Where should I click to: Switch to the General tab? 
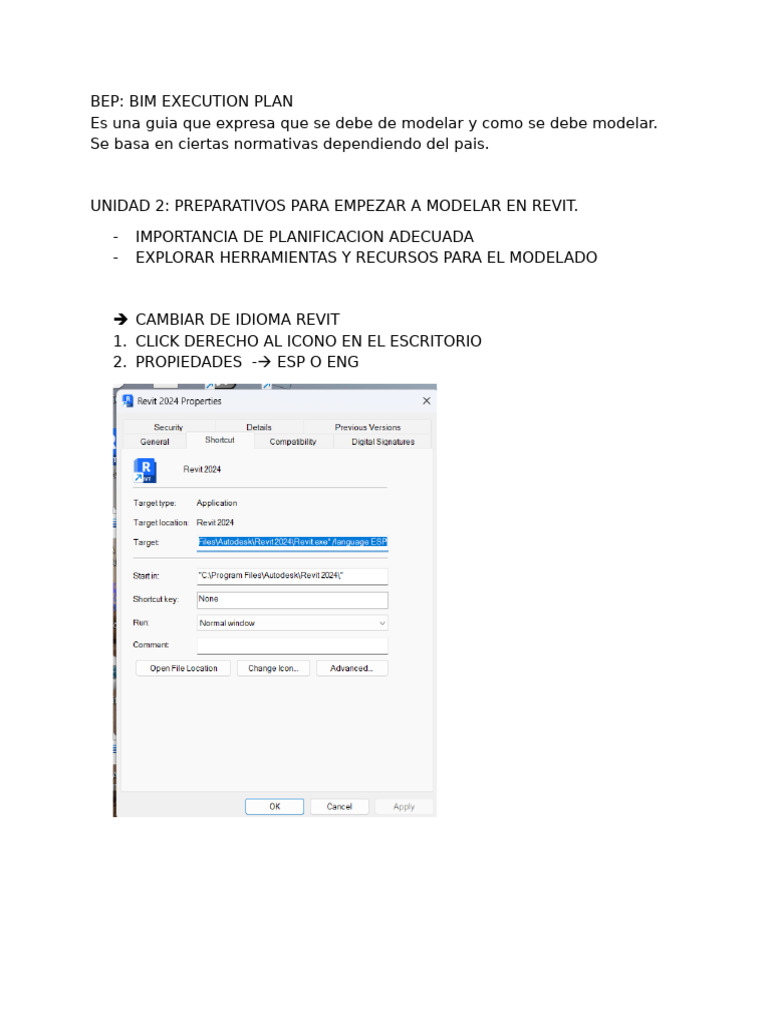[155, 442]
